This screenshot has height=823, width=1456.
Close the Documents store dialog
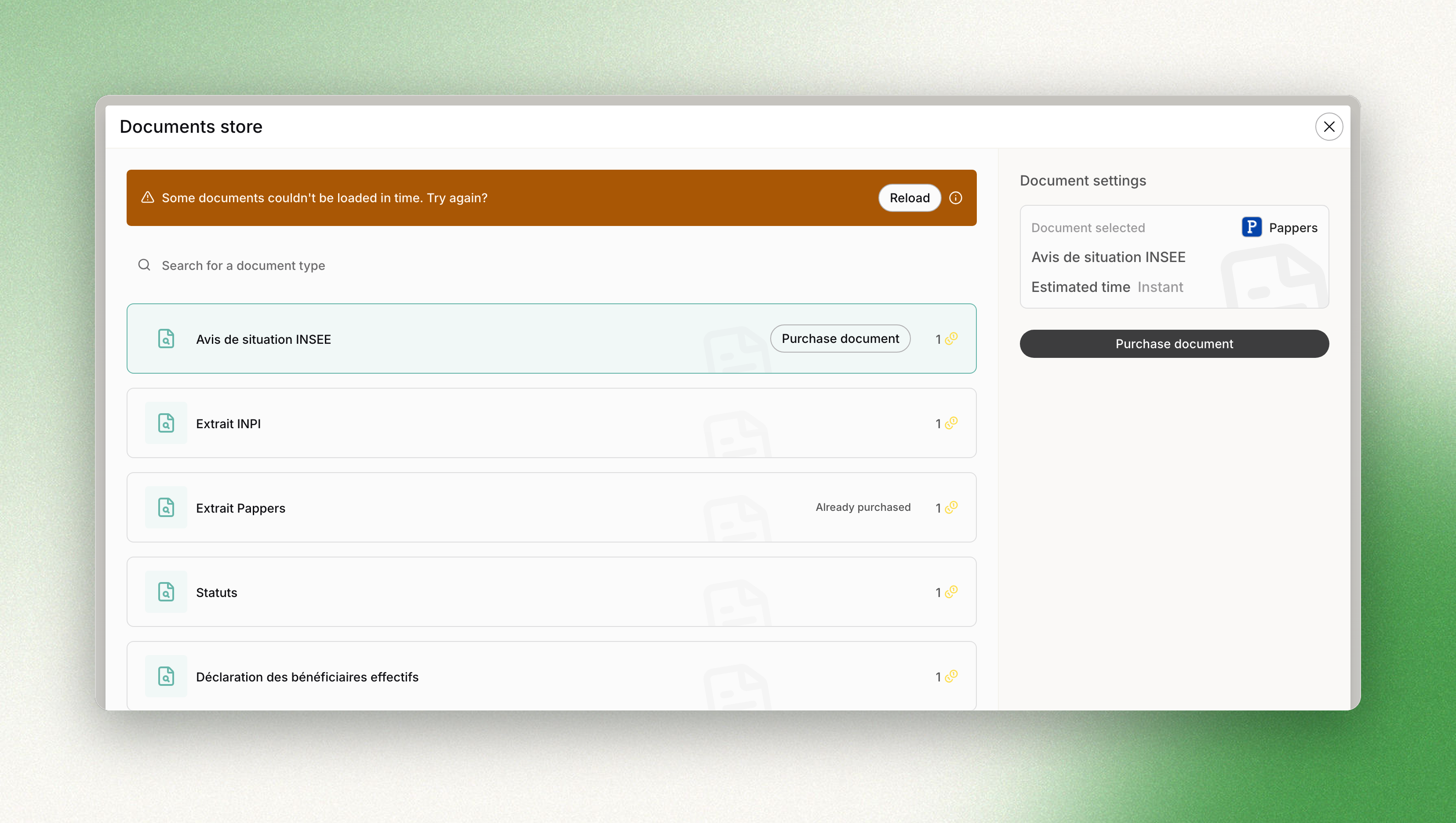(x=1329, y=127)
